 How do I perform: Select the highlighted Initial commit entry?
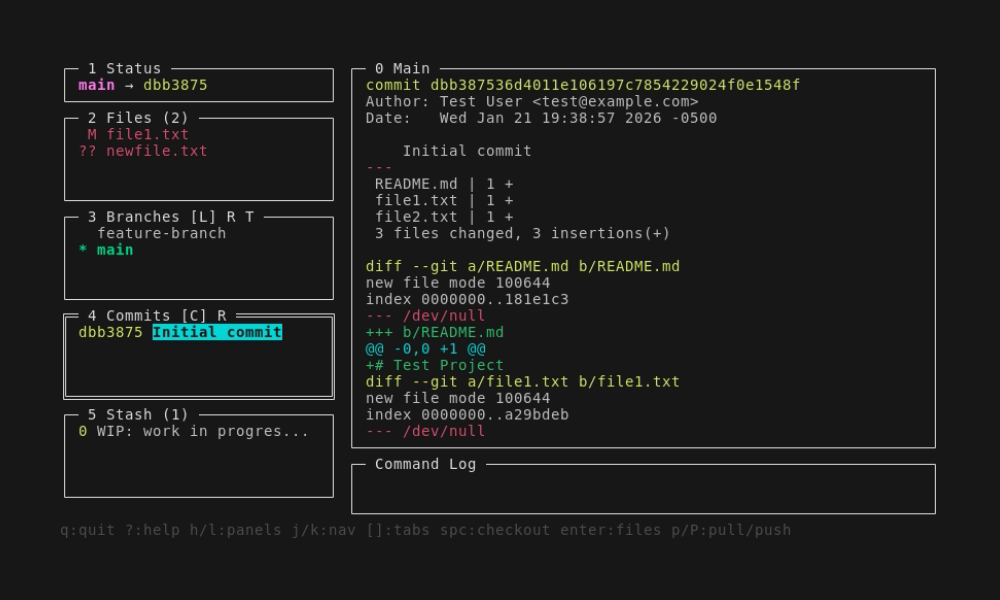[x=217, y=332]
